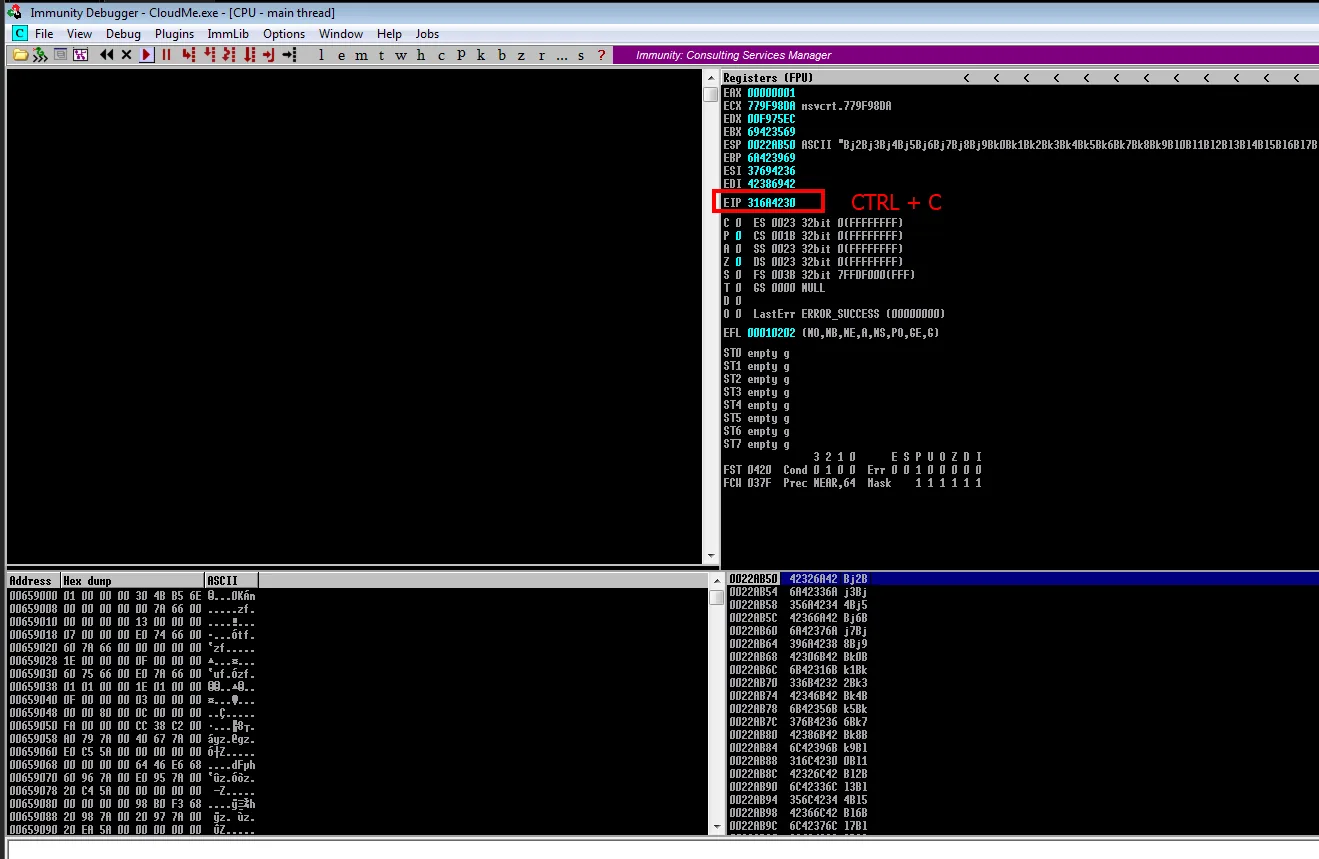Restart program with the rewind icon
This screenshot has width=1319, height=859.
(107, 55)
